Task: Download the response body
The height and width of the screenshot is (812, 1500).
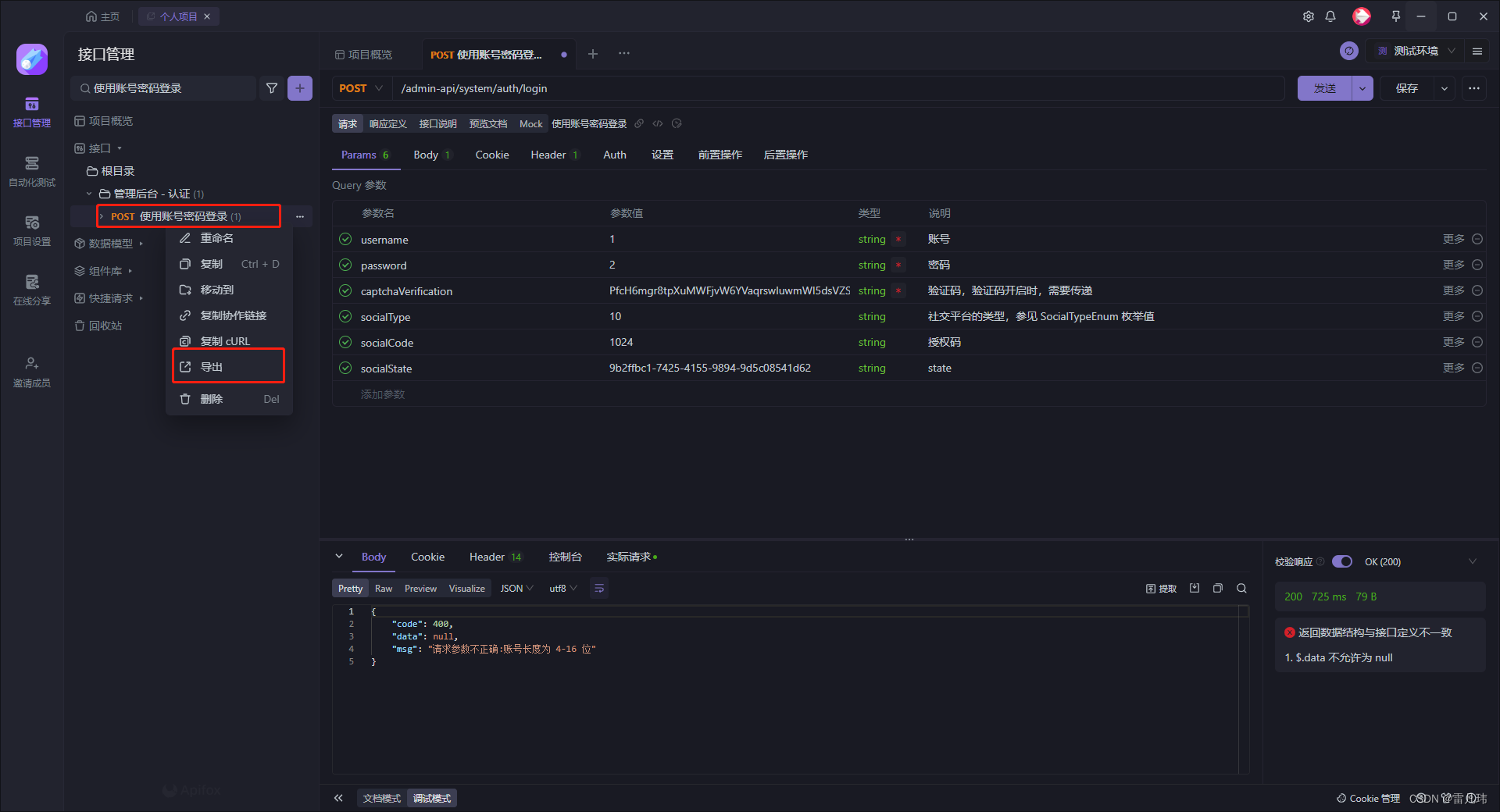Action: point(1195,589)
